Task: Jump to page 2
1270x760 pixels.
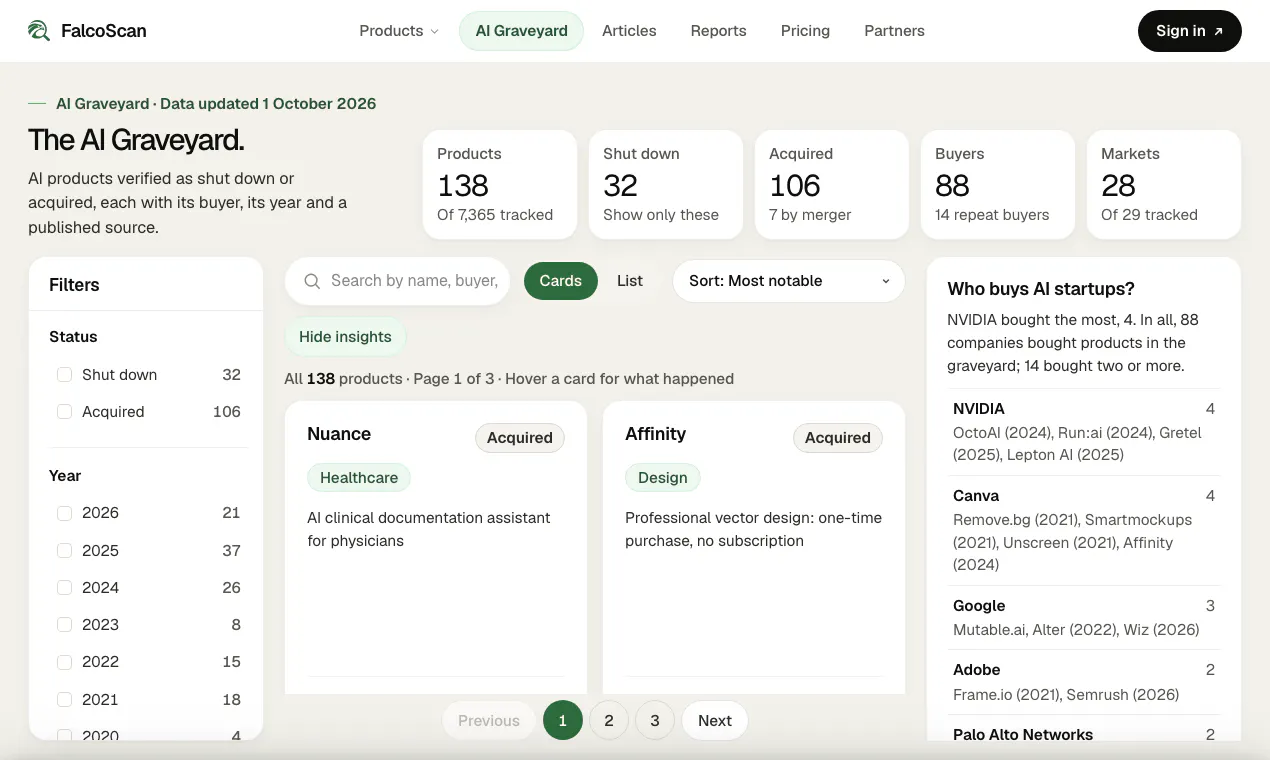Action: (x=609, y=721)
